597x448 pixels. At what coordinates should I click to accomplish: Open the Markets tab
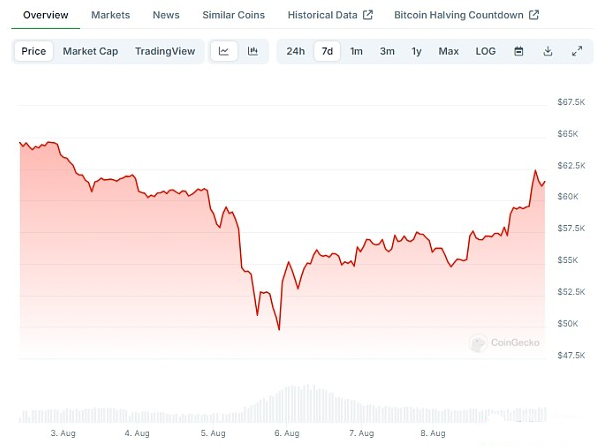tap(110, 15)
